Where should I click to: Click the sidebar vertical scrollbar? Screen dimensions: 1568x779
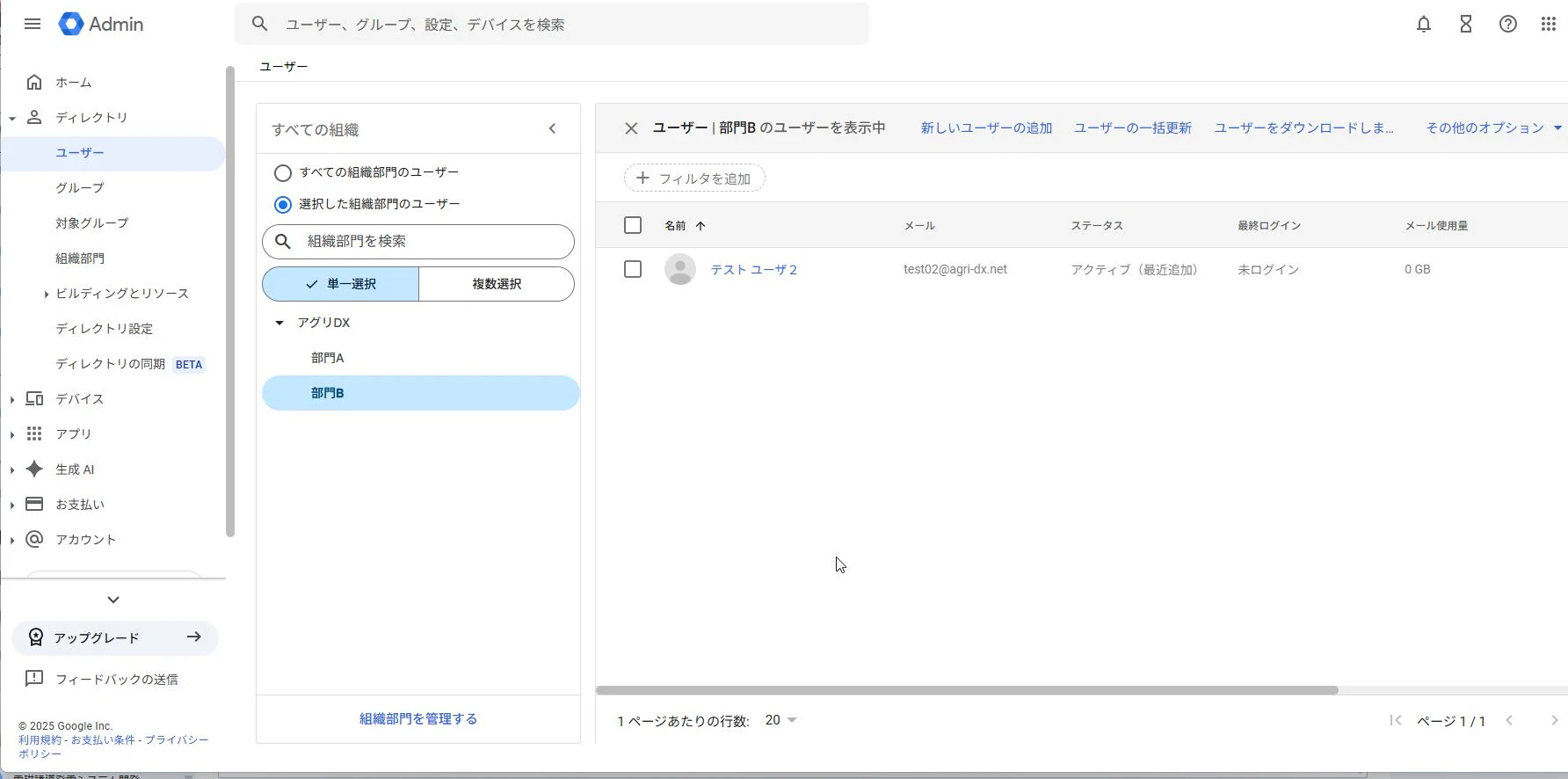tap(230, 302)
